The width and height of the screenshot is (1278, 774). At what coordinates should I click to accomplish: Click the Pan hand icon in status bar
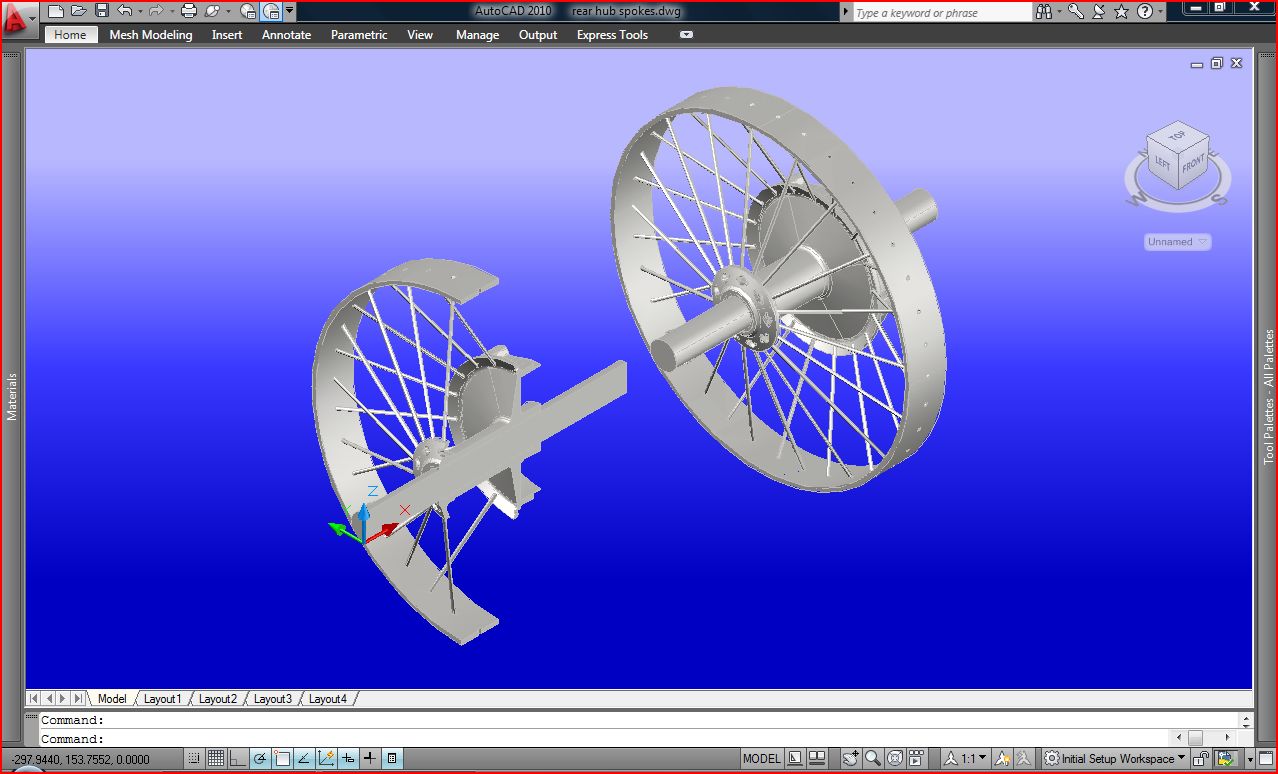click(x=851, y=759)
